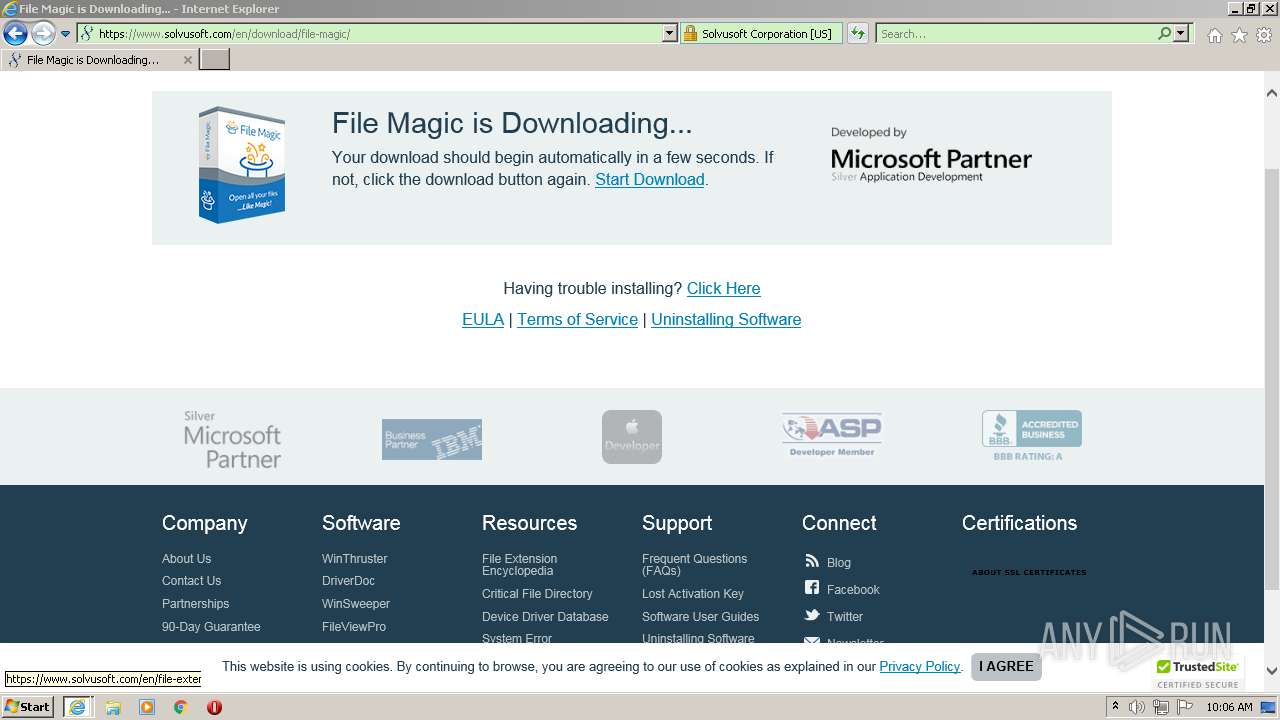The height and width of the screenshot is (720, 1280).
Task: Open the Tools gear icon
Action: pos(1264,35)
